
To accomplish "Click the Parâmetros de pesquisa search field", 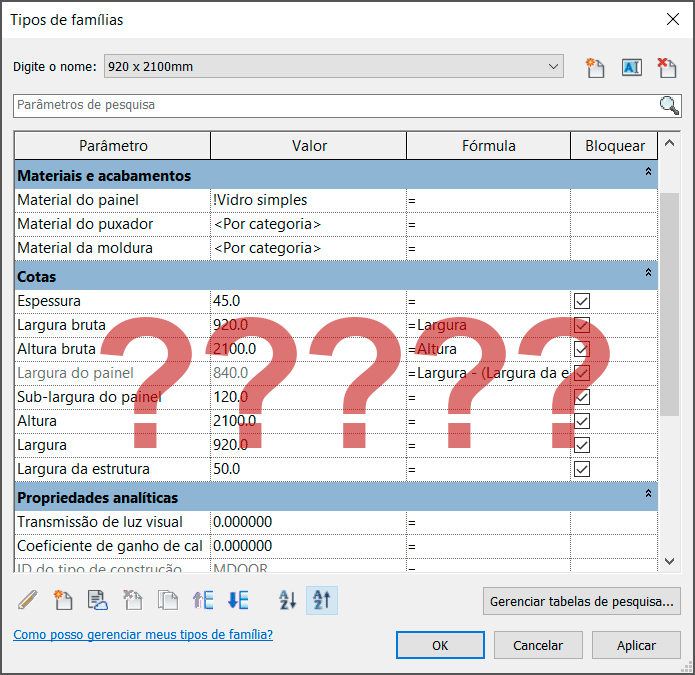I will 335,105.
